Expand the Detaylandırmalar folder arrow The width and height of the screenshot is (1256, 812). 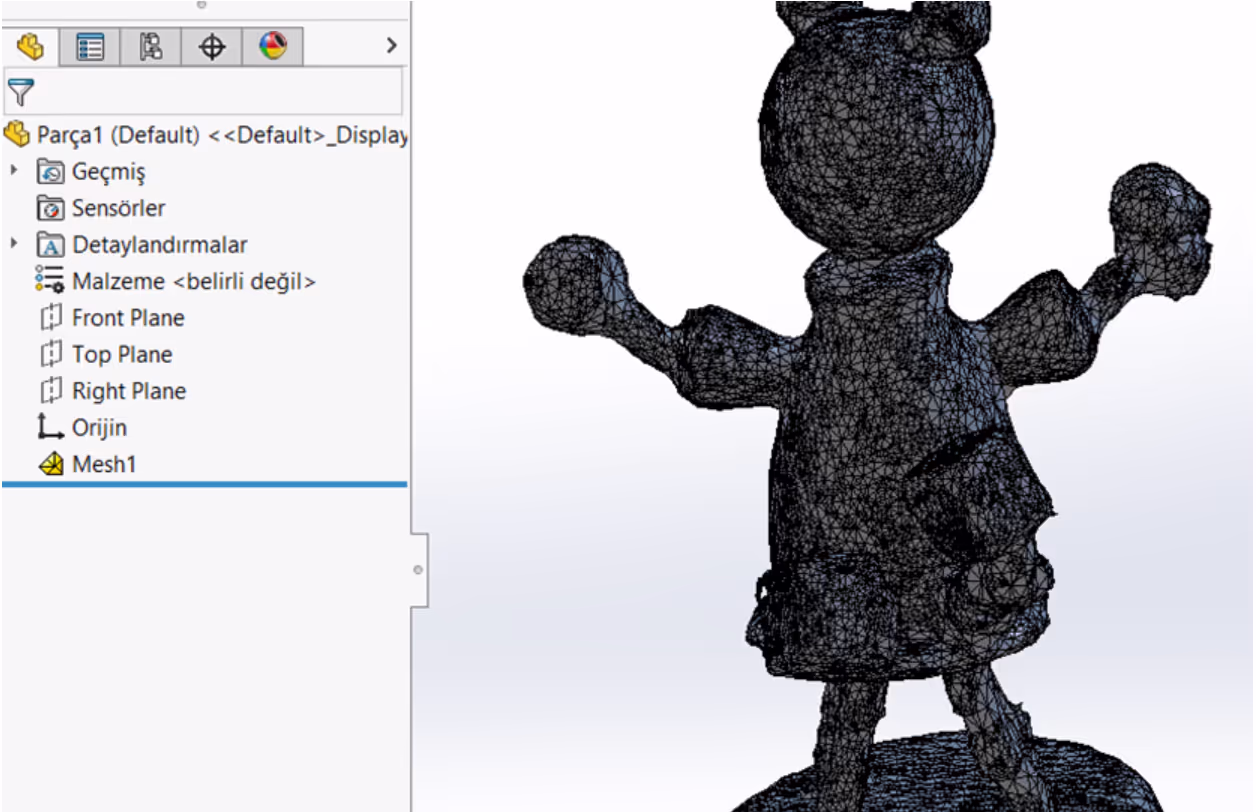(x=14, y=244)
